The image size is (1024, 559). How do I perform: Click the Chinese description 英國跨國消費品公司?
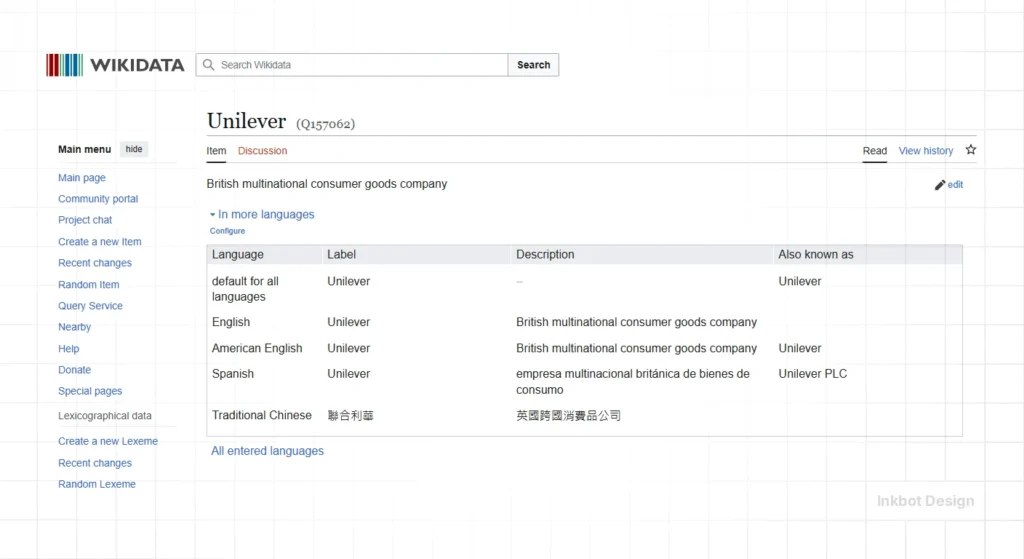tap(568, 415)
